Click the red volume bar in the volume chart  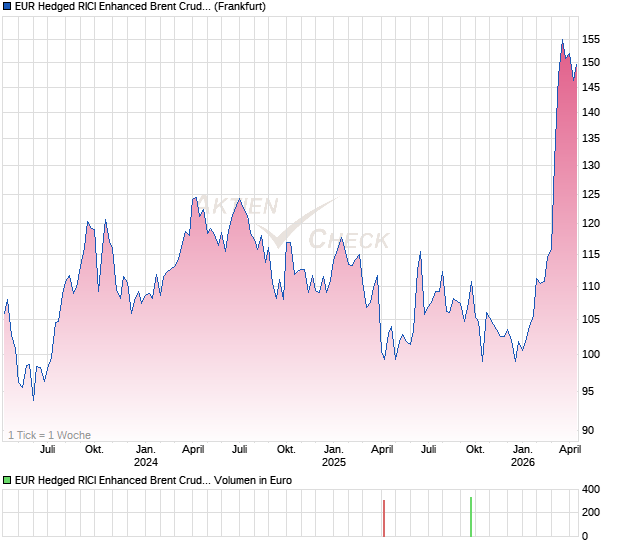tap(384, 519)
